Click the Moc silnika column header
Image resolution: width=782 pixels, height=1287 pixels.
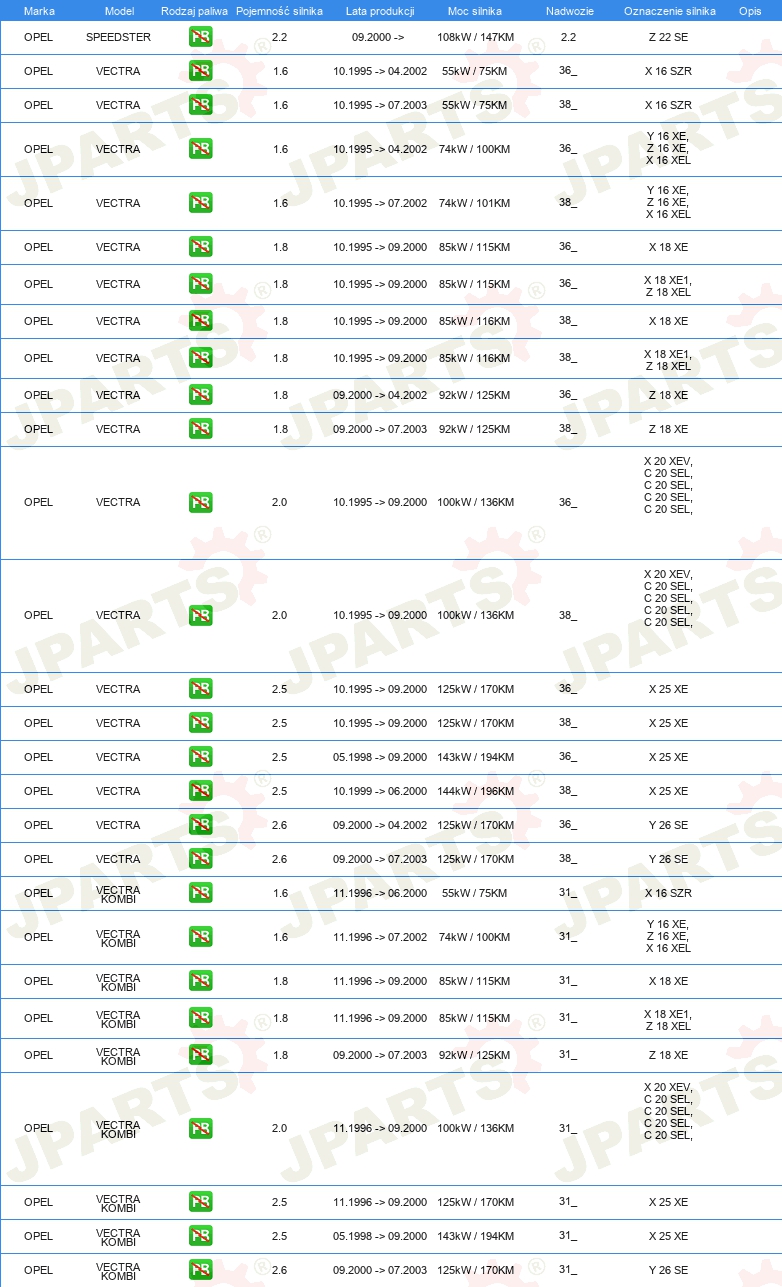(475, 11)
